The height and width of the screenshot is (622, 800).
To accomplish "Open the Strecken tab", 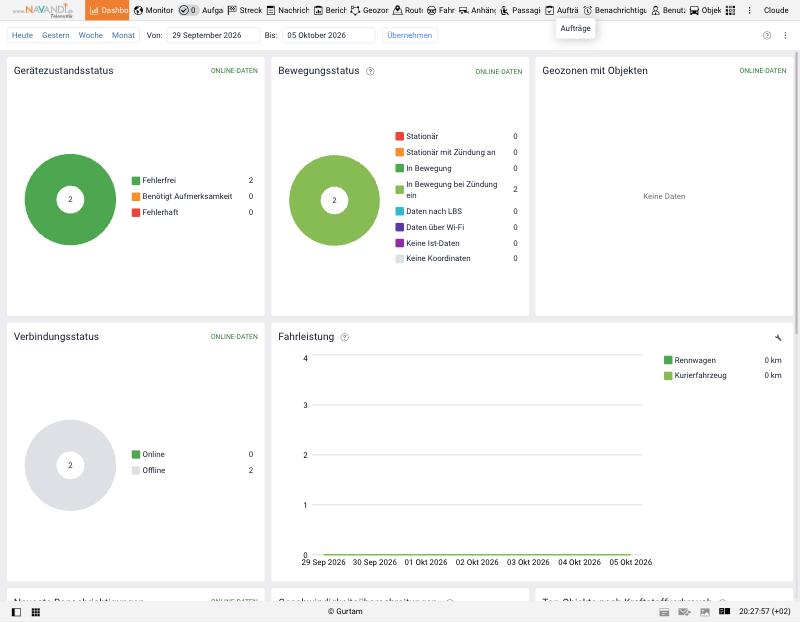I will coord(244,10).
